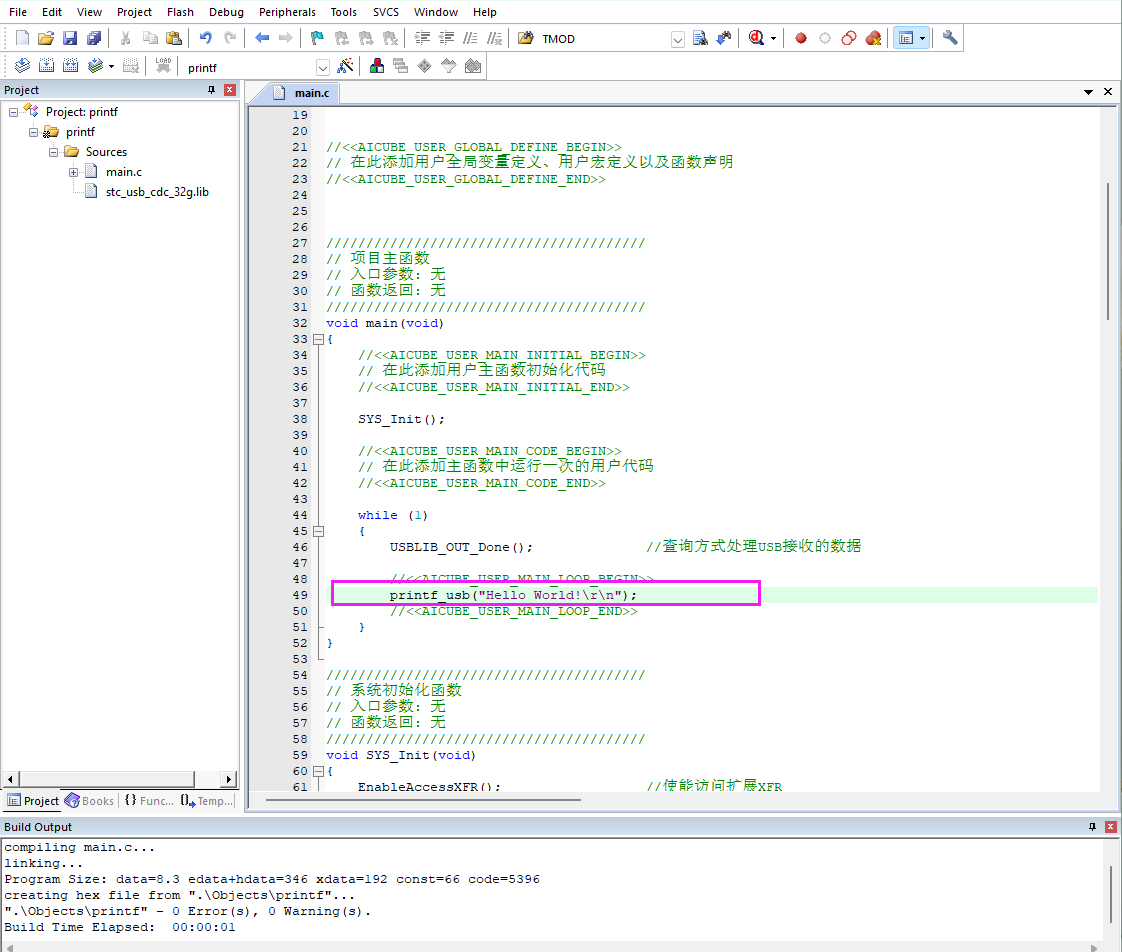Open the select target dropdown showing printf

click(x=323, y=68)
